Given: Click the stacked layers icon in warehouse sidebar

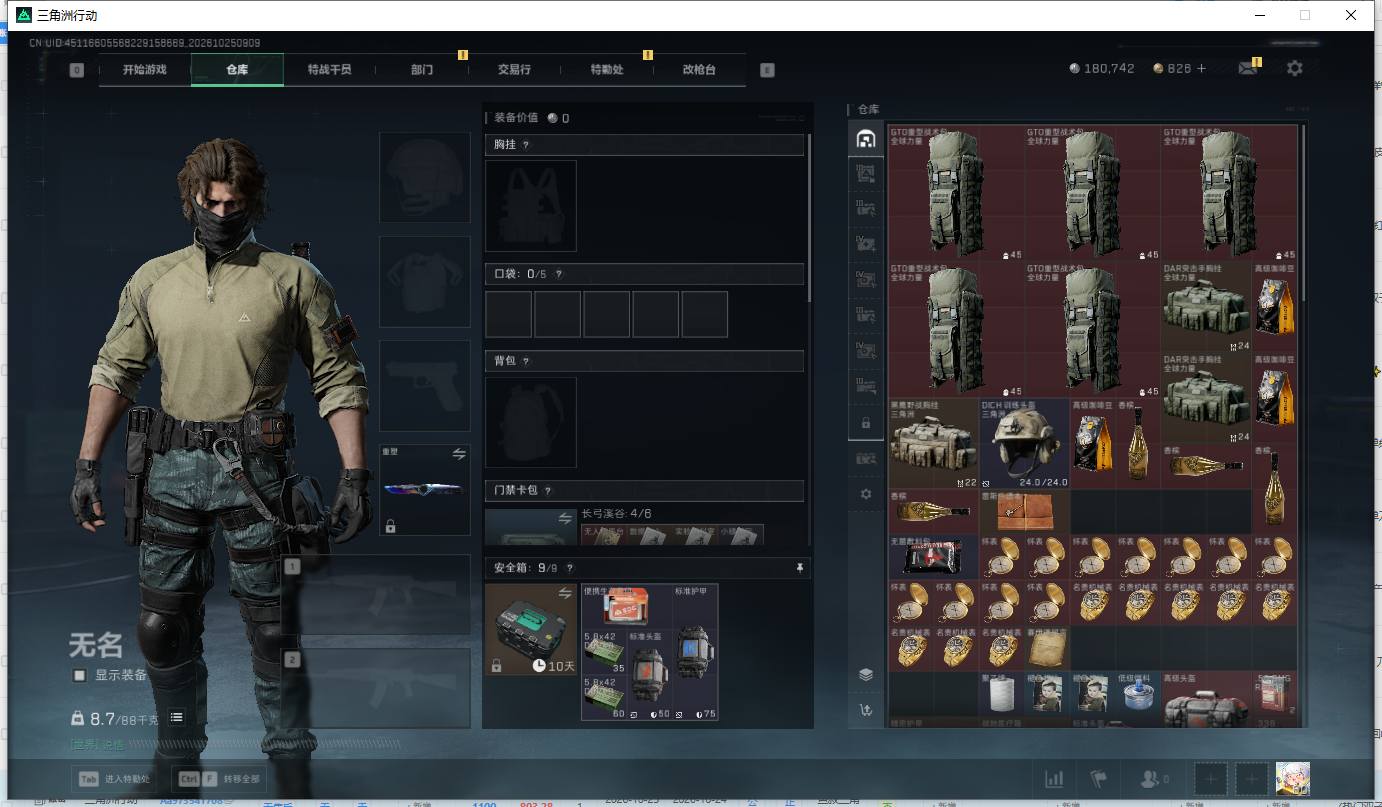Looking at the screenshot, I should click(x=866, y=675).
